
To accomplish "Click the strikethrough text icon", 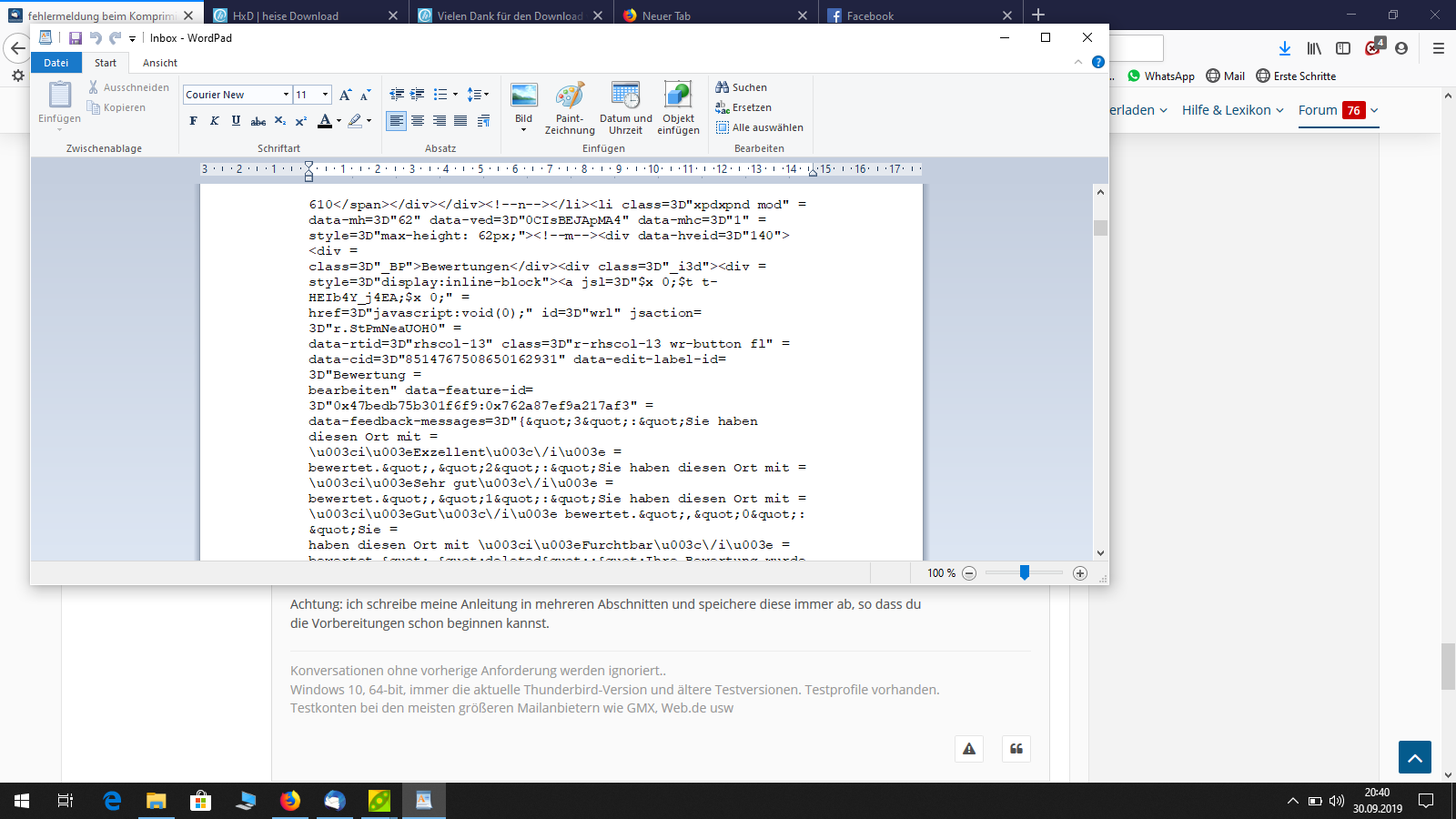I will point(258,121).
